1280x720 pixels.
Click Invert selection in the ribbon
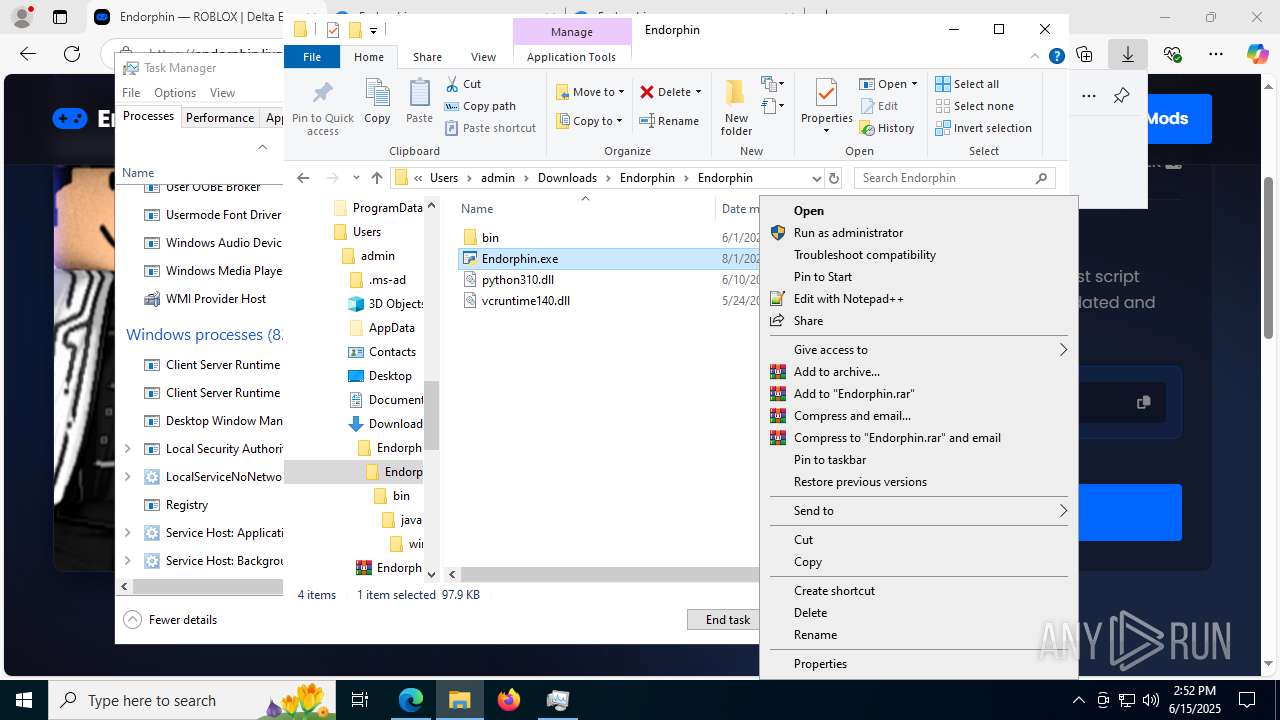pyautogui.click(x=983, y=128)
